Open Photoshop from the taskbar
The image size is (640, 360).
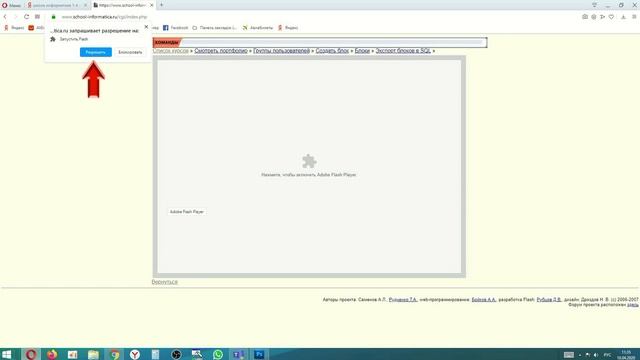(x=259, y=354)
